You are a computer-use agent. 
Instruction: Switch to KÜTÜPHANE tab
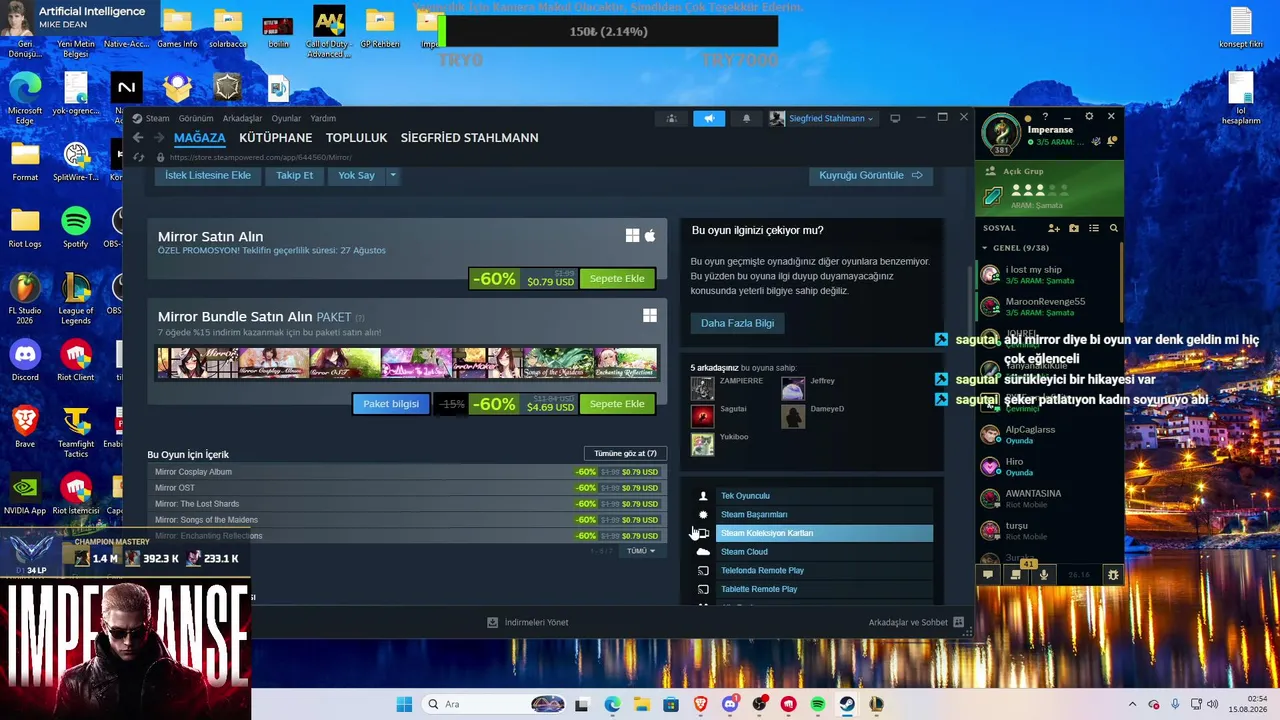click(x=276, y=138)
